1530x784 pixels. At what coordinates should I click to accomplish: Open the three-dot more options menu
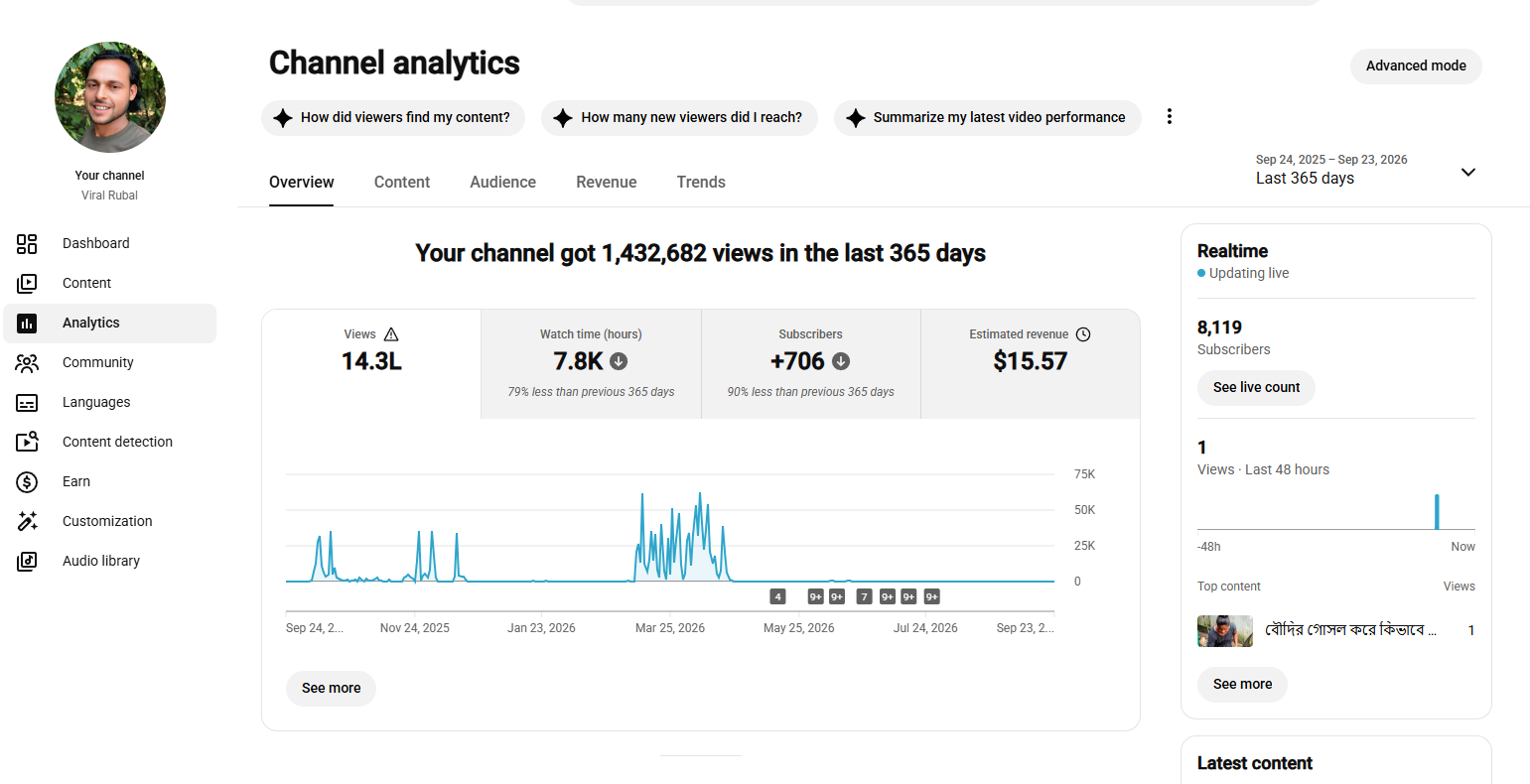pyautogui.click(x=1170, y=117)
